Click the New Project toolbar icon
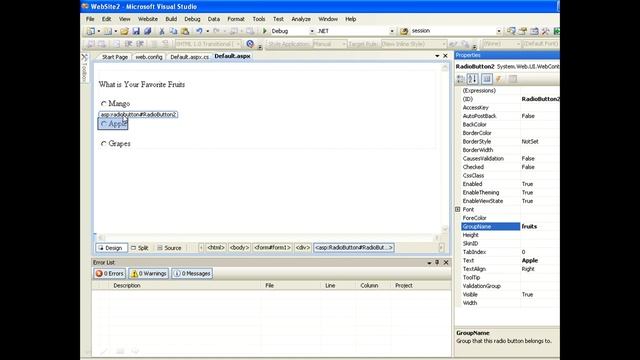The height and width of the screenshot is (360, 640). pyautogui.click(x=91, y=31)
